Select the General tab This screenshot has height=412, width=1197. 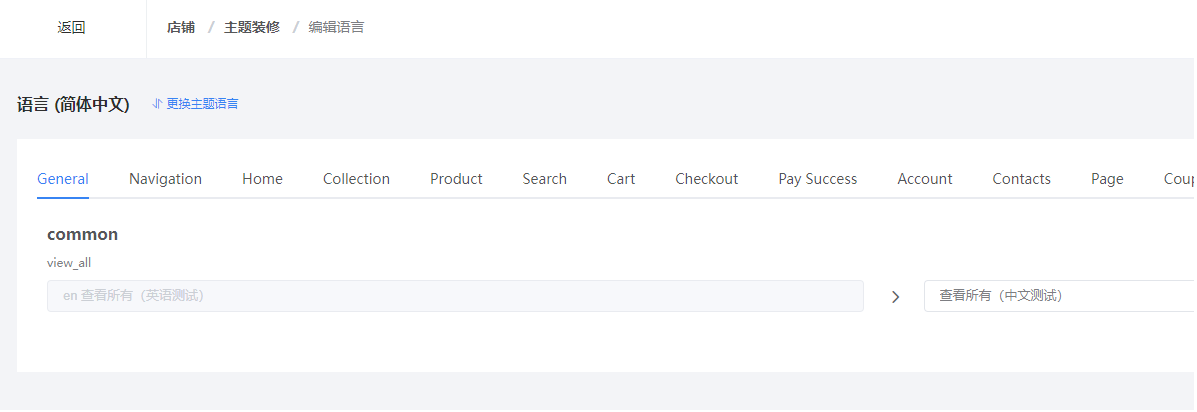click(x=63, y=179)
